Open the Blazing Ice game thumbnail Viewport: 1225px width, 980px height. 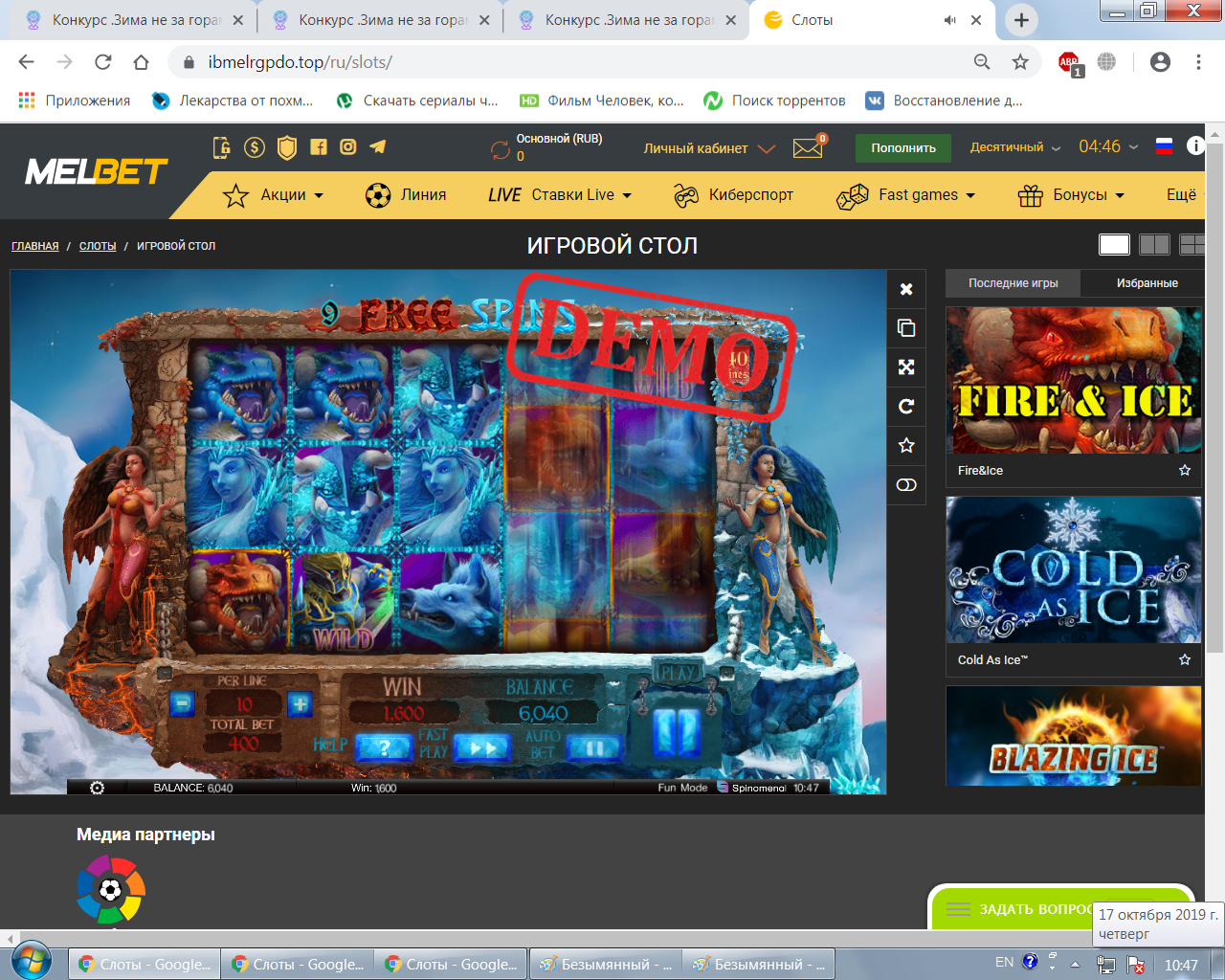[x=1074, y=736]
